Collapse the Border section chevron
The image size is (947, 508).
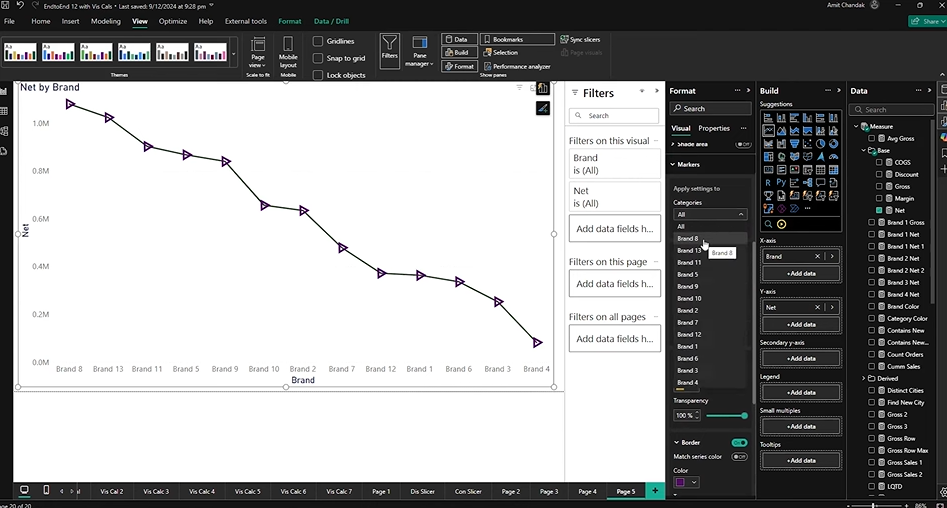[x=676, y=443]
